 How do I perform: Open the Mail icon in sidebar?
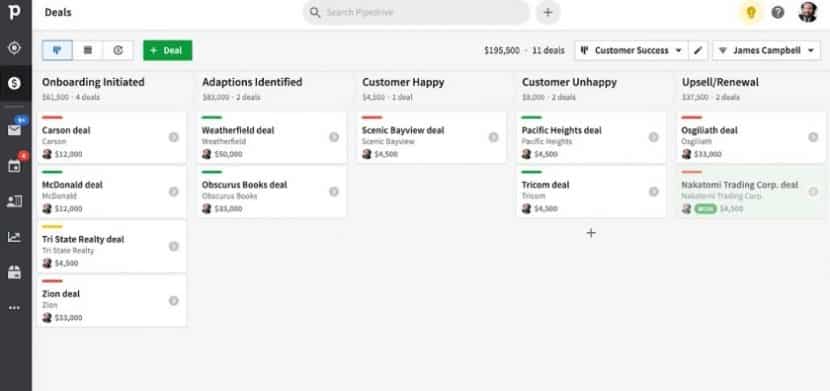(x=14, y=130)
